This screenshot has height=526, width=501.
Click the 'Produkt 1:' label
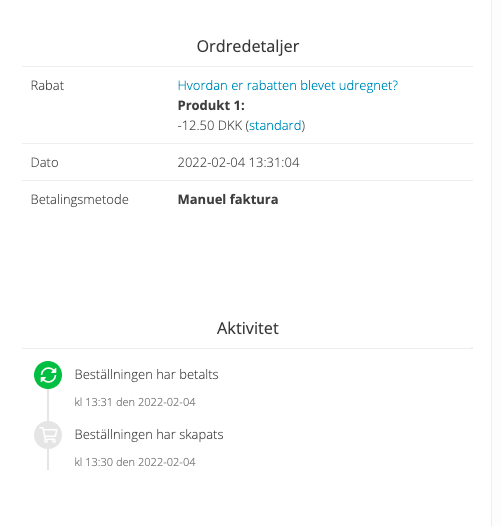click(211, 105)
